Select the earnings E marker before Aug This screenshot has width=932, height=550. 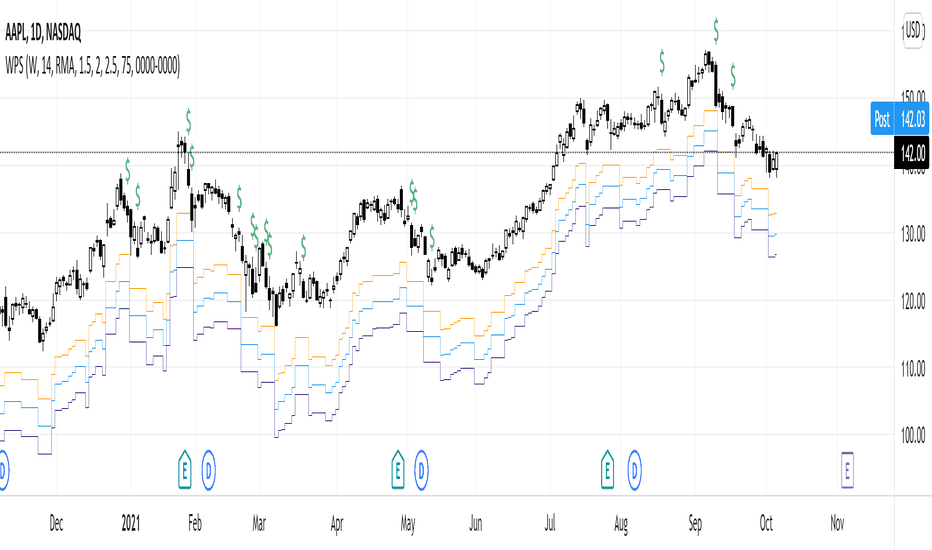pyautogui.click(x=607, y=470)
